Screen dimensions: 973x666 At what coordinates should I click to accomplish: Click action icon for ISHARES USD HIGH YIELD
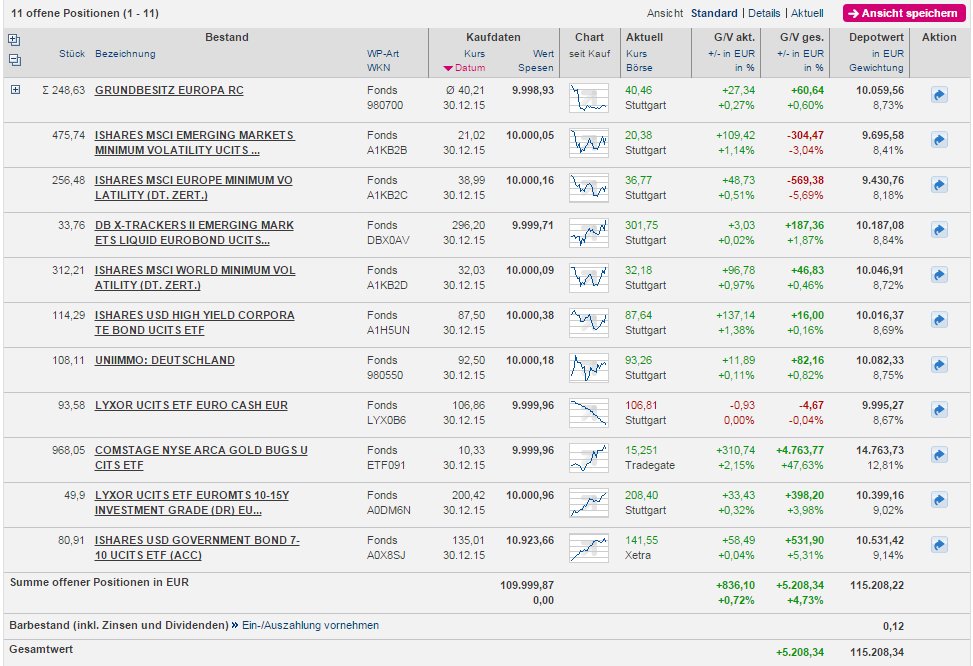pos(939,320)
